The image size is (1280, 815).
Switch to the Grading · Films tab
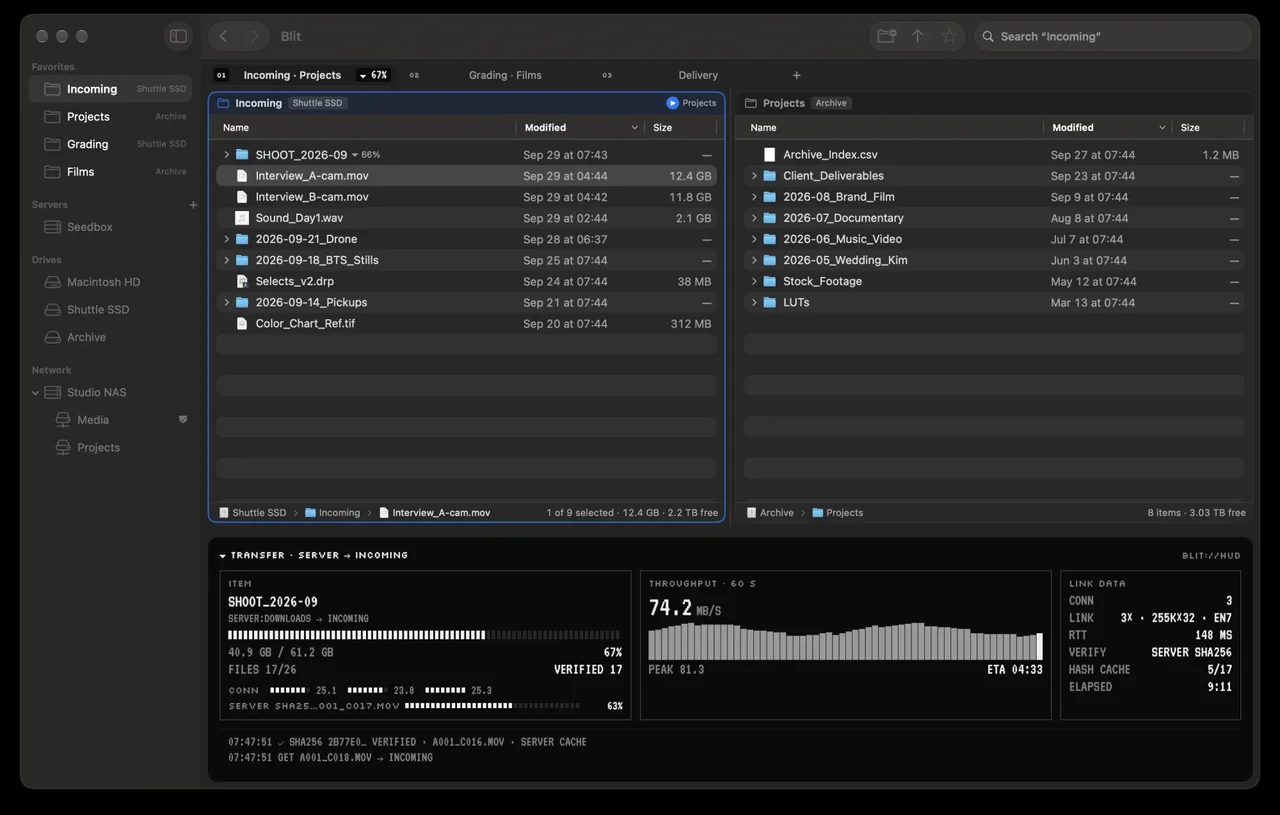505,75
